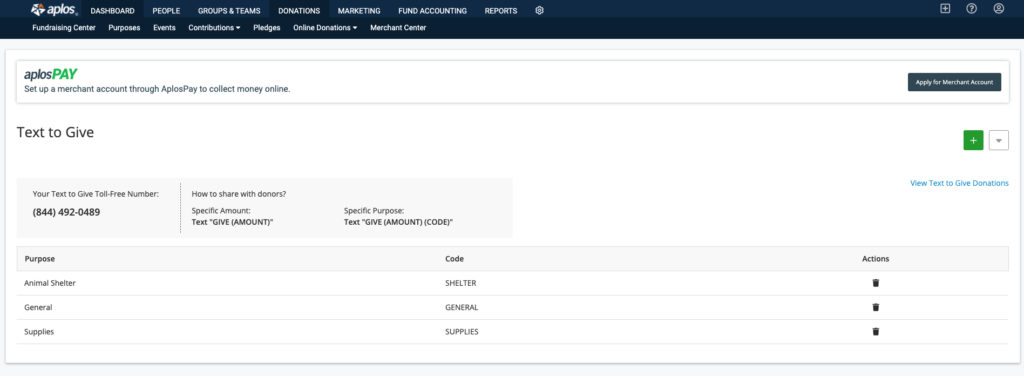Viewport: 1024px width, 376px height.
Task: Click the 'Text "GIVE (AMOUNT)"' instruction
Action: 232,222
